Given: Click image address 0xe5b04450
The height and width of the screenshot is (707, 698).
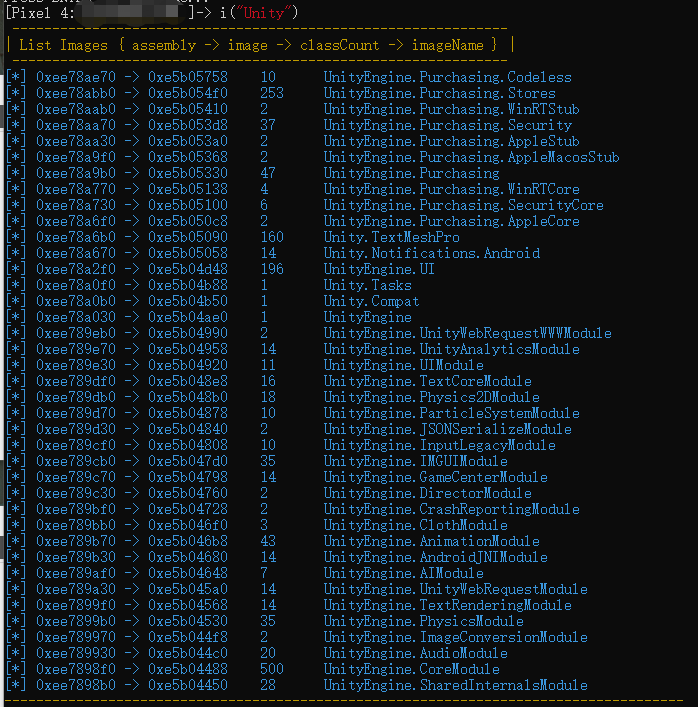Looking at the screenshot, I should coord(188,685).
